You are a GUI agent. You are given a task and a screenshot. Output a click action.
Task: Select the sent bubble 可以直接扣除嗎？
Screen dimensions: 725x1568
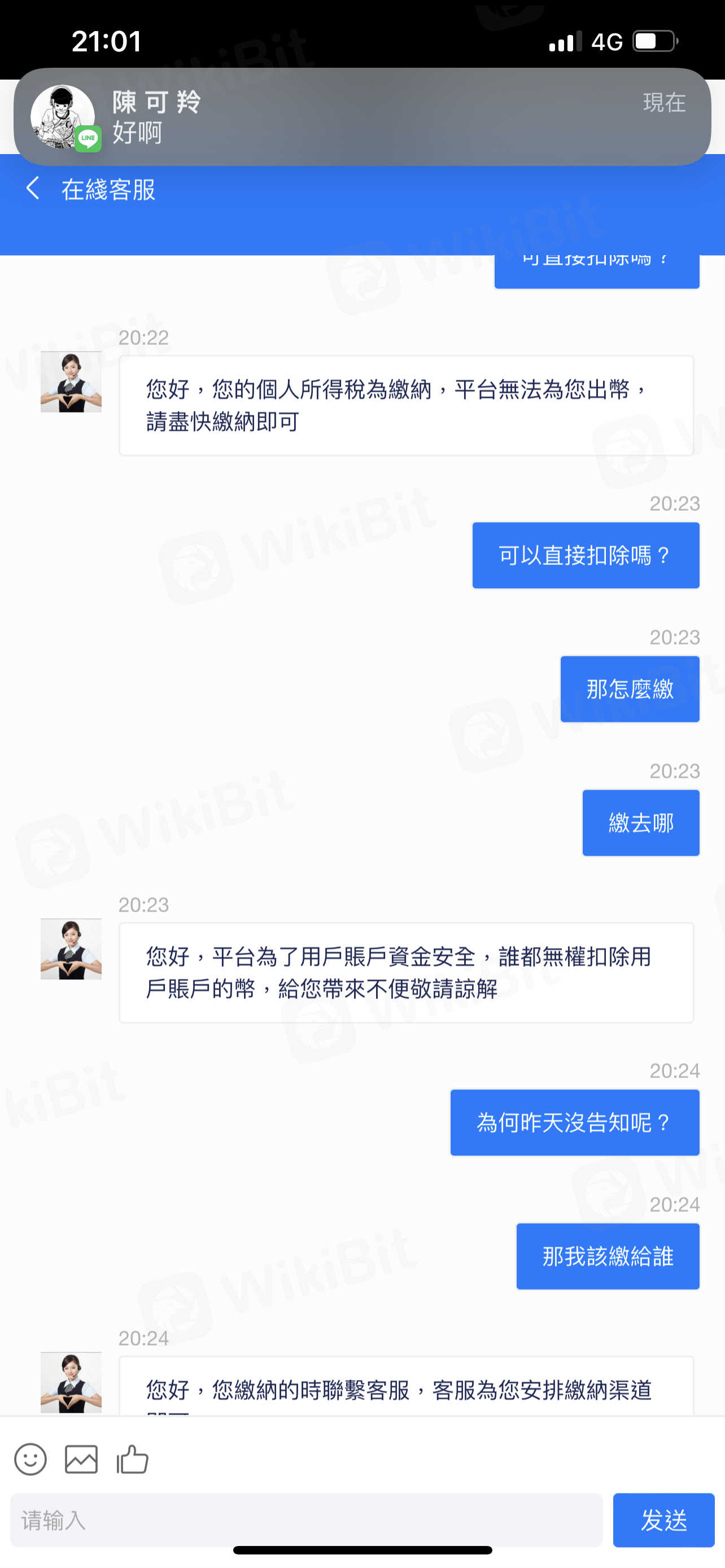586,555
